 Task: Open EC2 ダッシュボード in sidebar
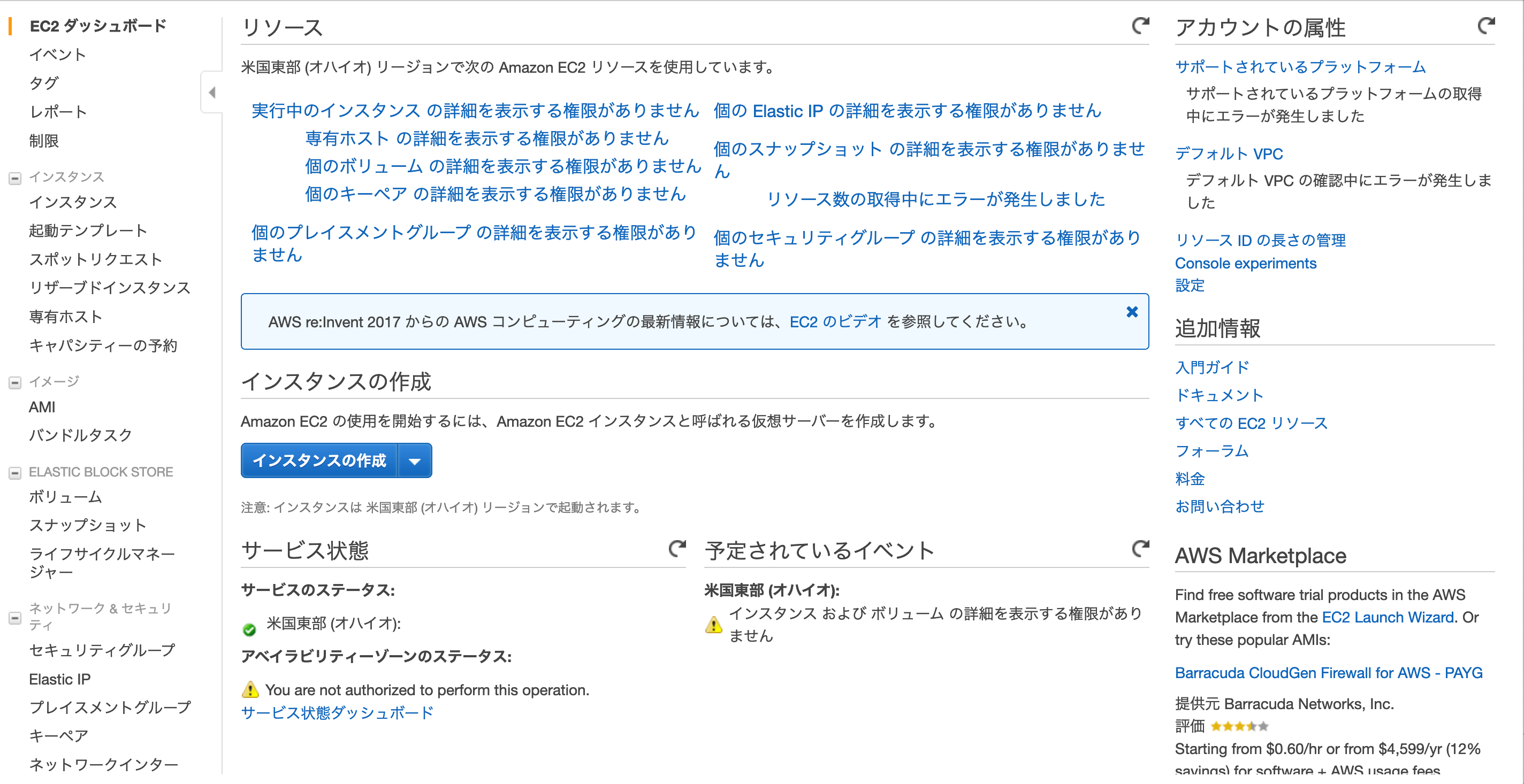coord(98,26)
